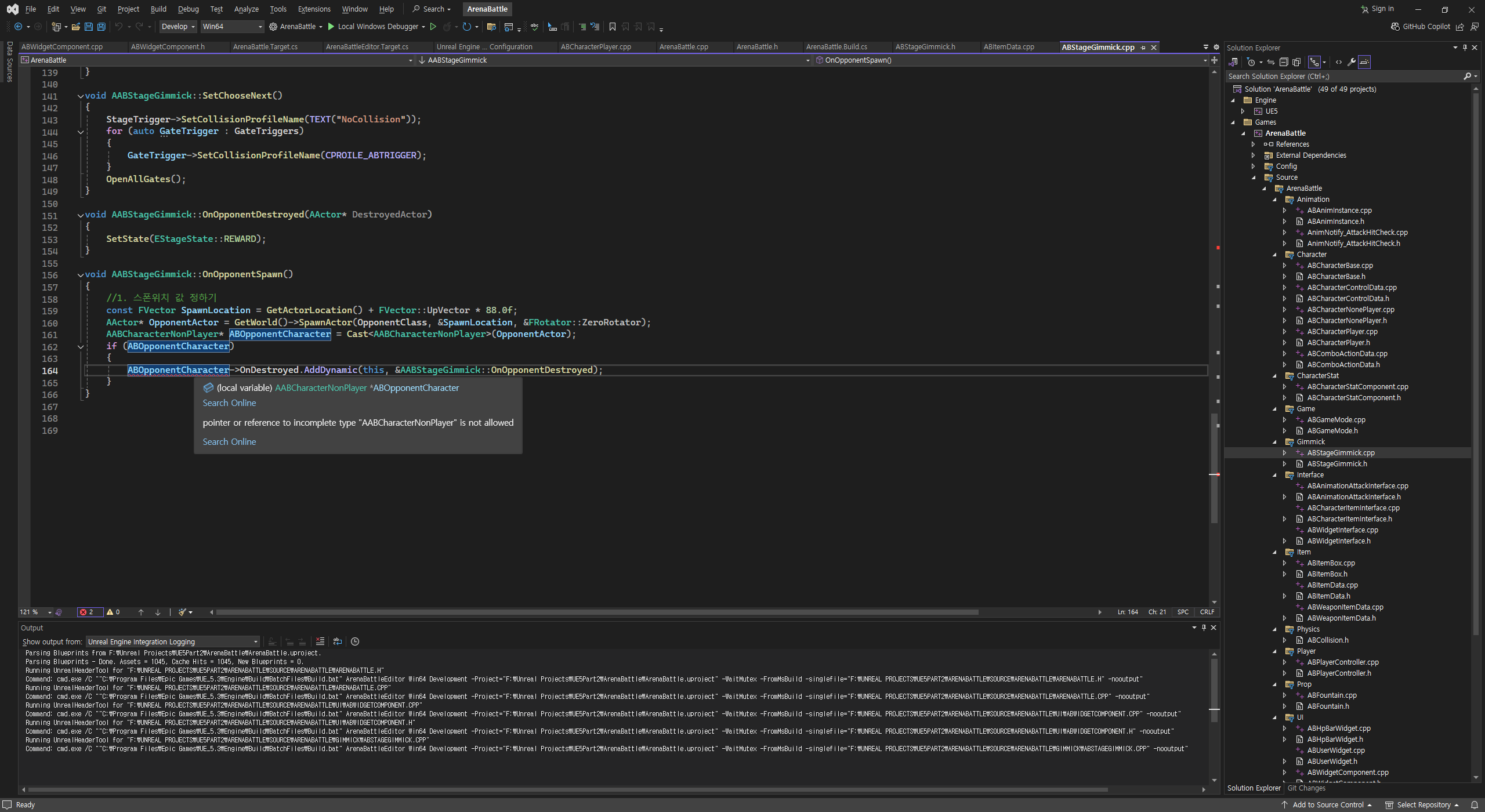
Task: Open the Analyze menu
Action: 246,9
